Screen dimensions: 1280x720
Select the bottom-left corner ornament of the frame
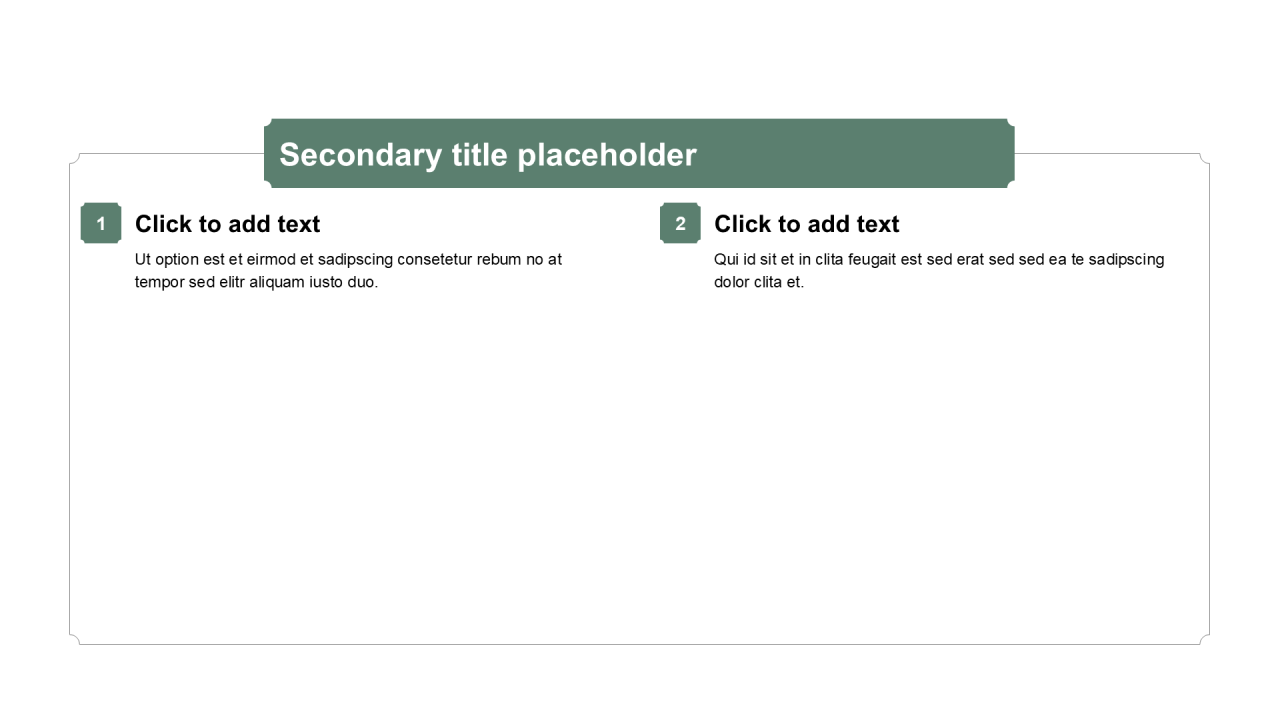[x=75, y=639]
